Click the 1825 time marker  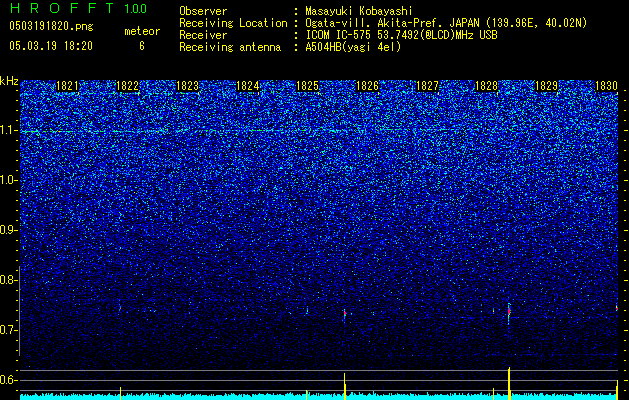307,86
